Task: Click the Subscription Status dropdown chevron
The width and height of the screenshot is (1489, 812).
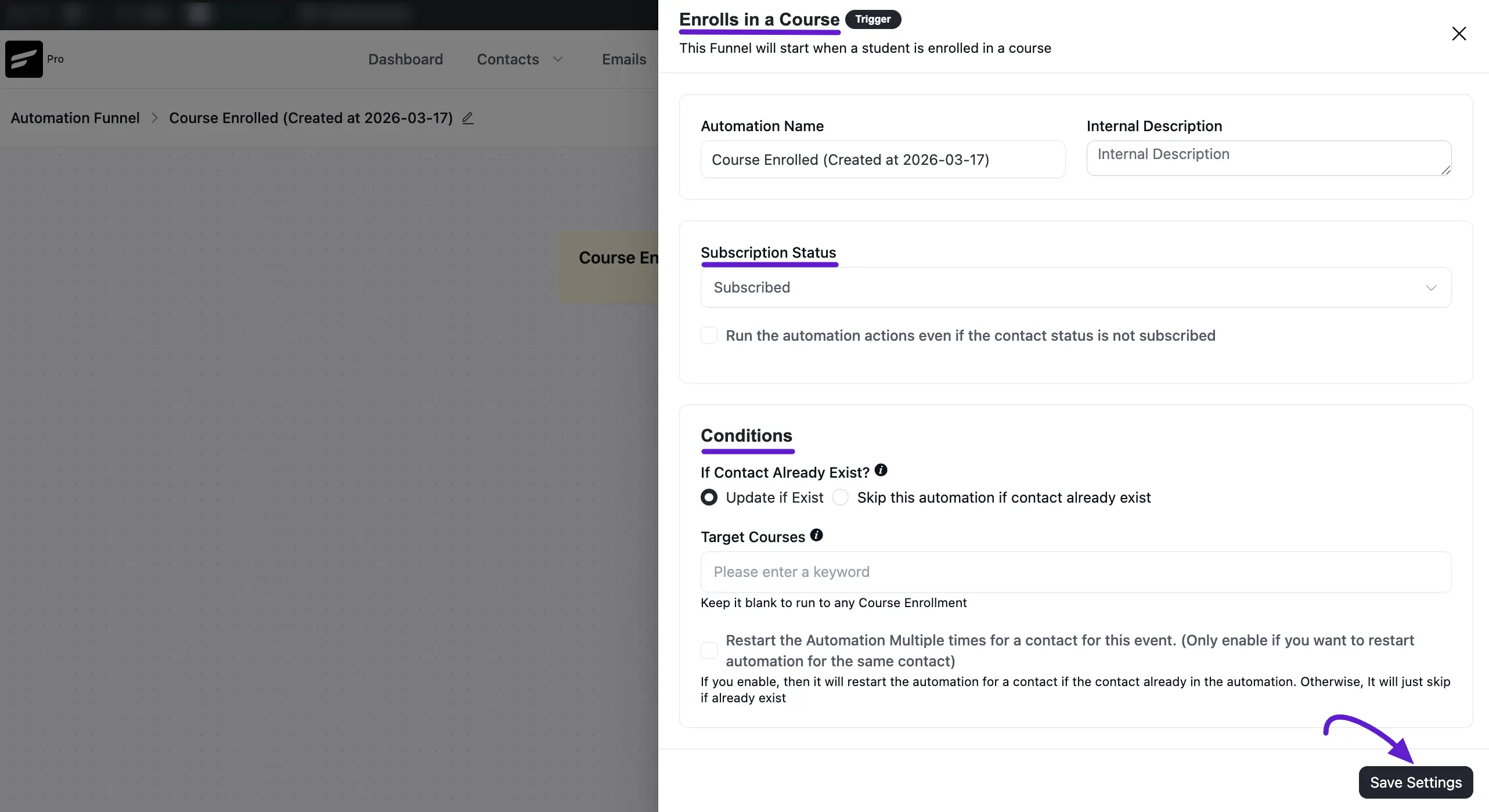Action: [1431, 288]
